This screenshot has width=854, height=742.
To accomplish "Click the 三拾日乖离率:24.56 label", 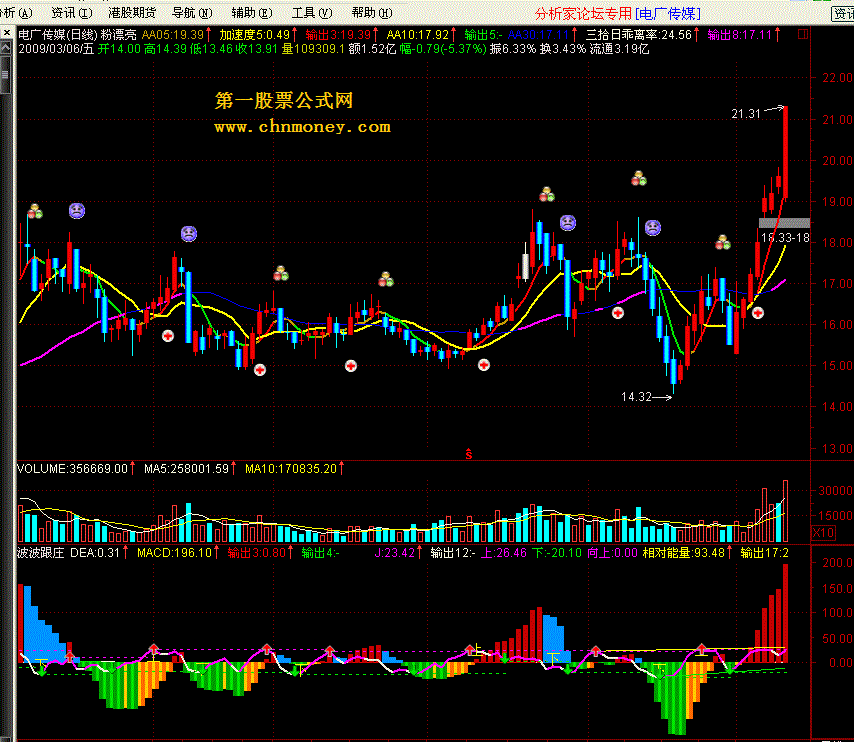I will 639,35.
